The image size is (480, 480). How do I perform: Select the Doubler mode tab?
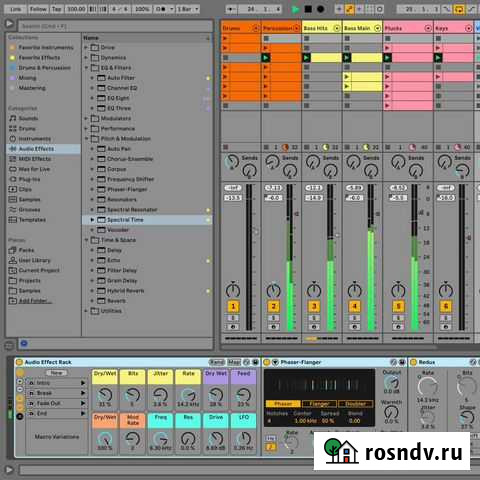(x=355, y=404)
